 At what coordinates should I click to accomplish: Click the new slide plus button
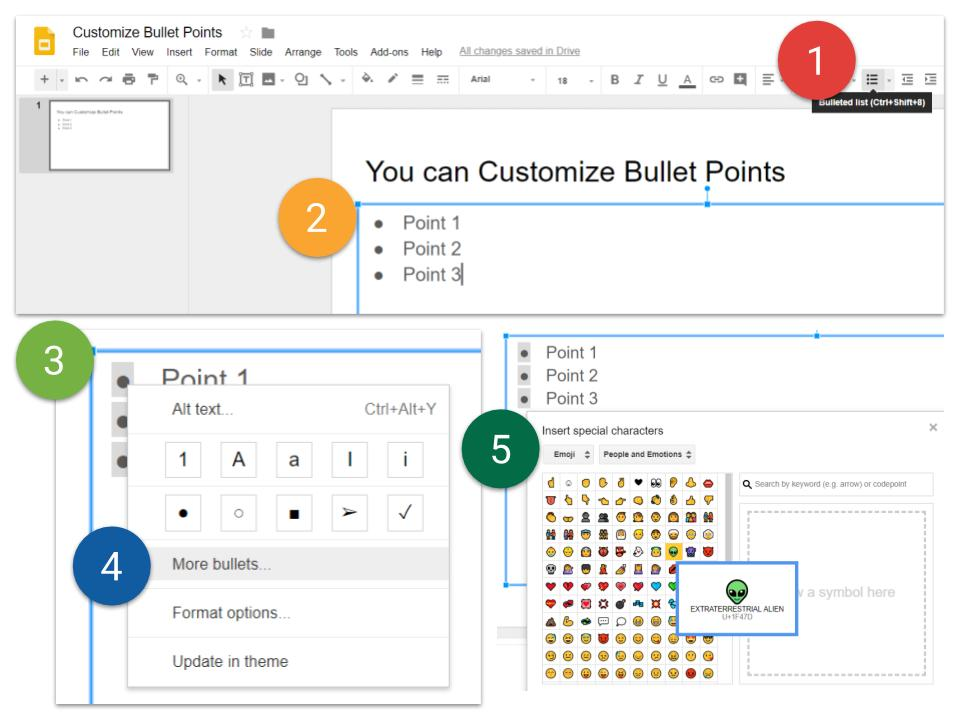click(44, 79)
